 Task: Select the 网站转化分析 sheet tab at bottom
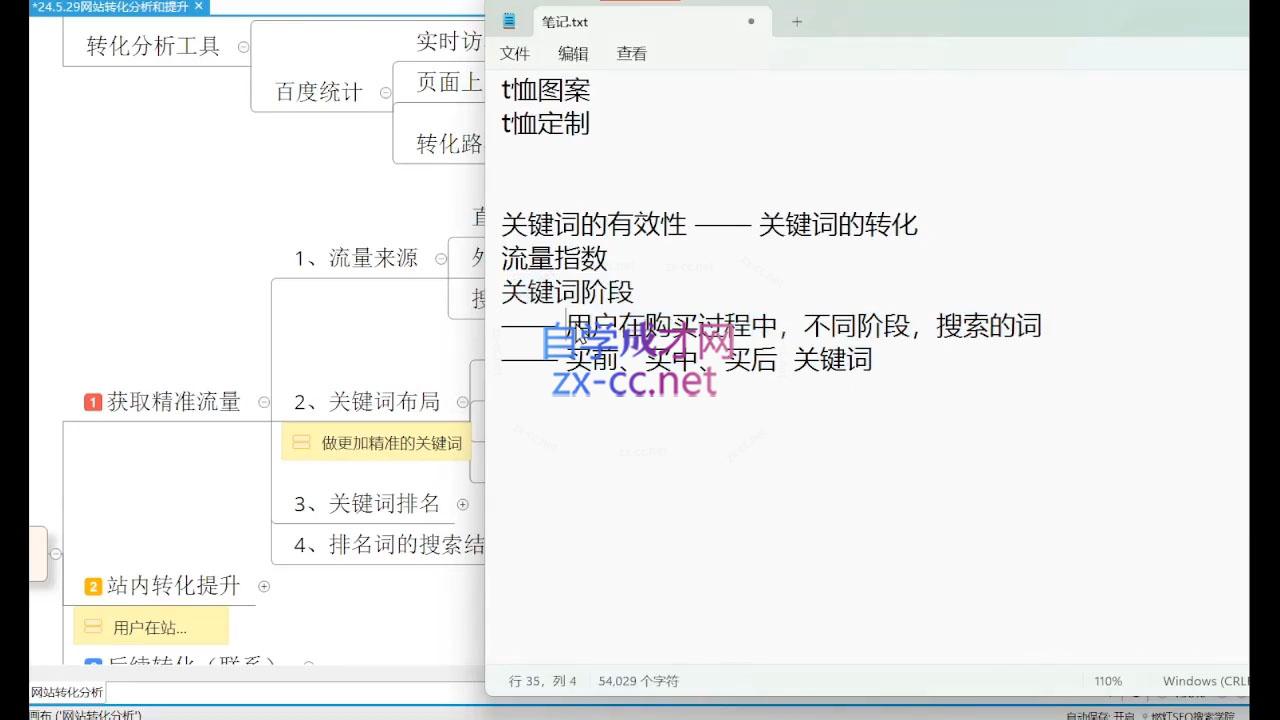click(66, 692)
